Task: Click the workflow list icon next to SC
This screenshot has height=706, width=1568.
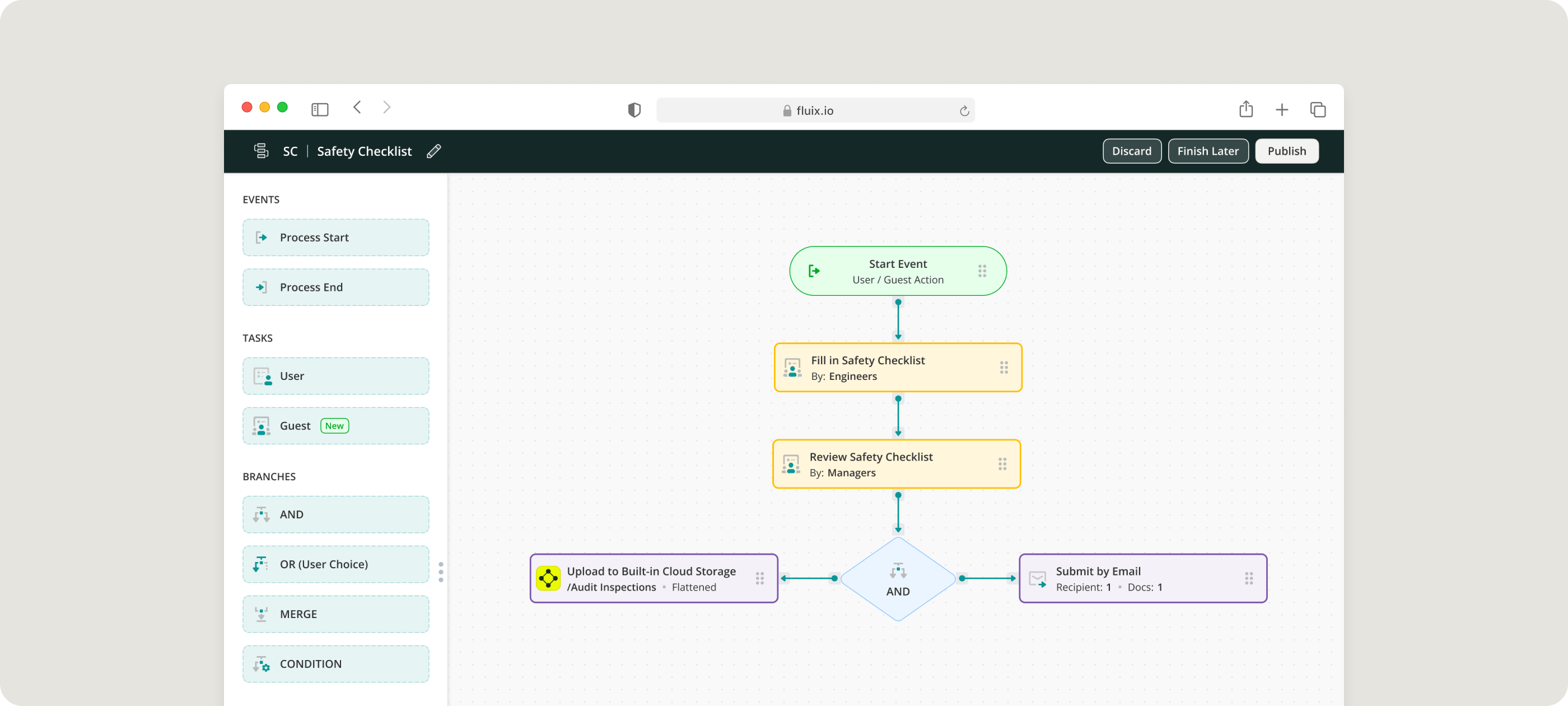Action: point(261,151)
